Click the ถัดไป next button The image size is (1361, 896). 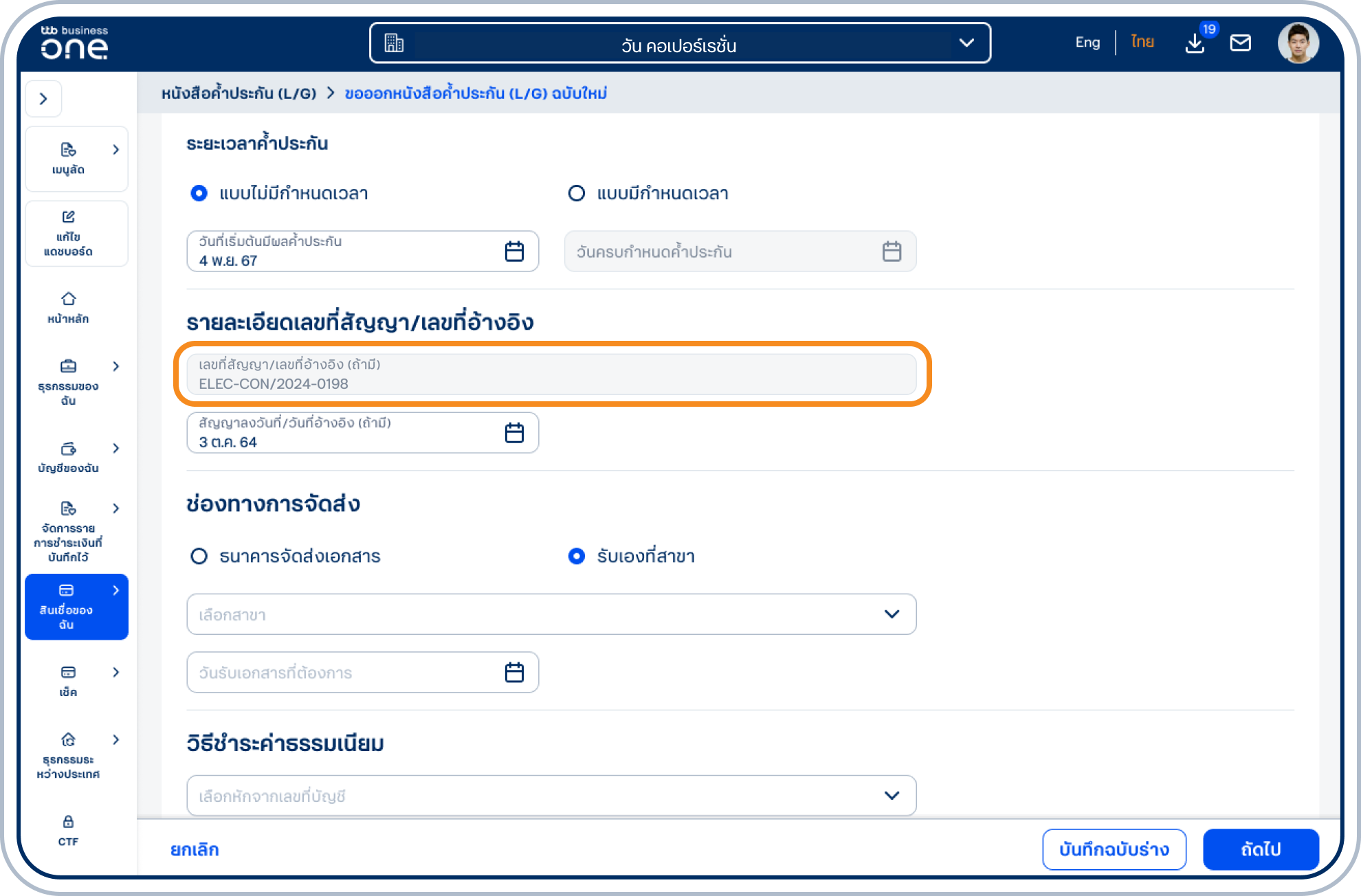point(1260,849)
